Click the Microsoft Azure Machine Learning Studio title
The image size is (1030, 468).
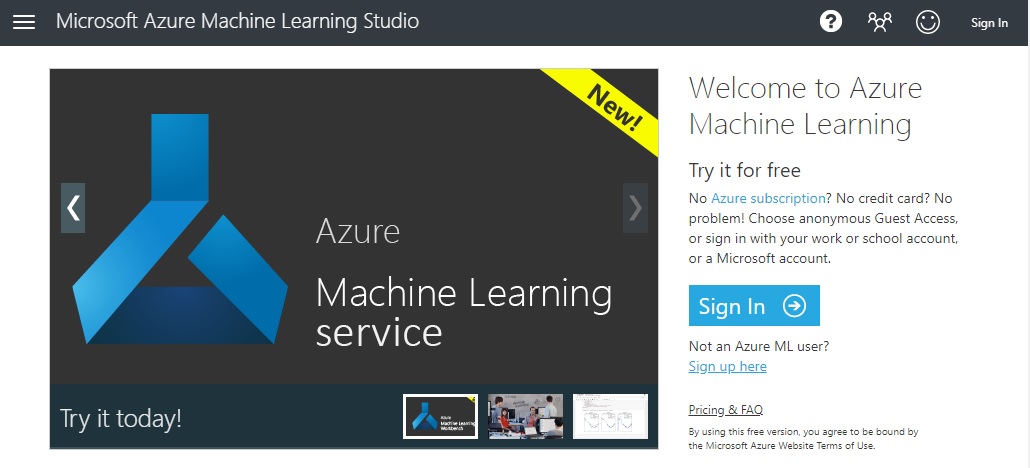tap(238, 22)
